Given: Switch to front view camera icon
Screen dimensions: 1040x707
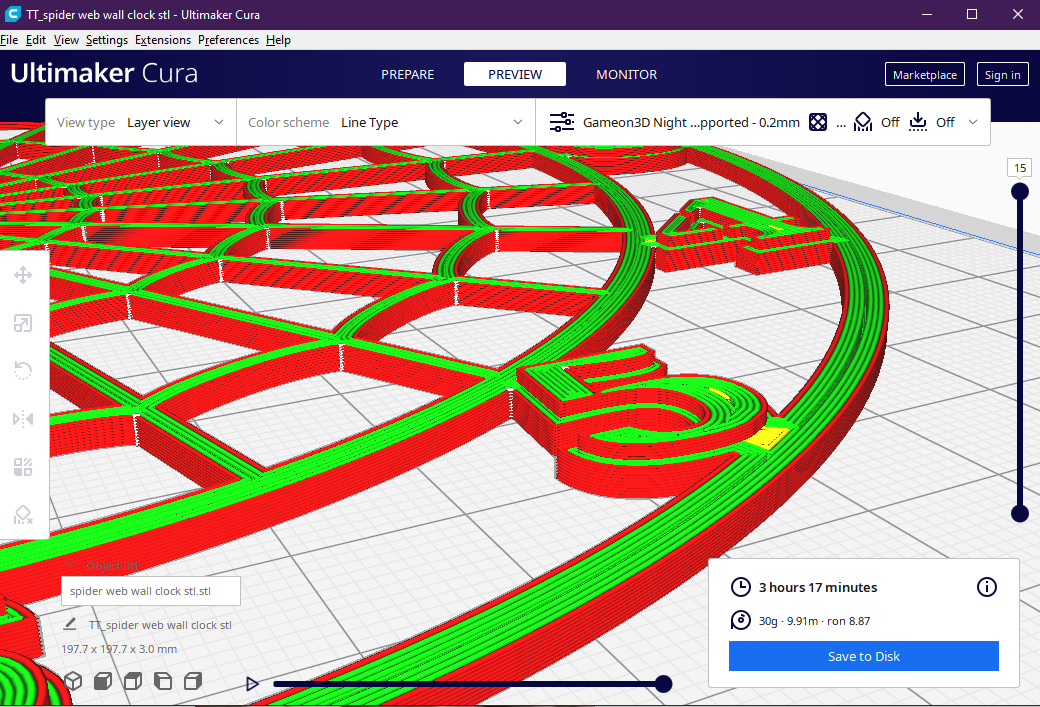Looking at the screenshot, I should tap(103, 681).
